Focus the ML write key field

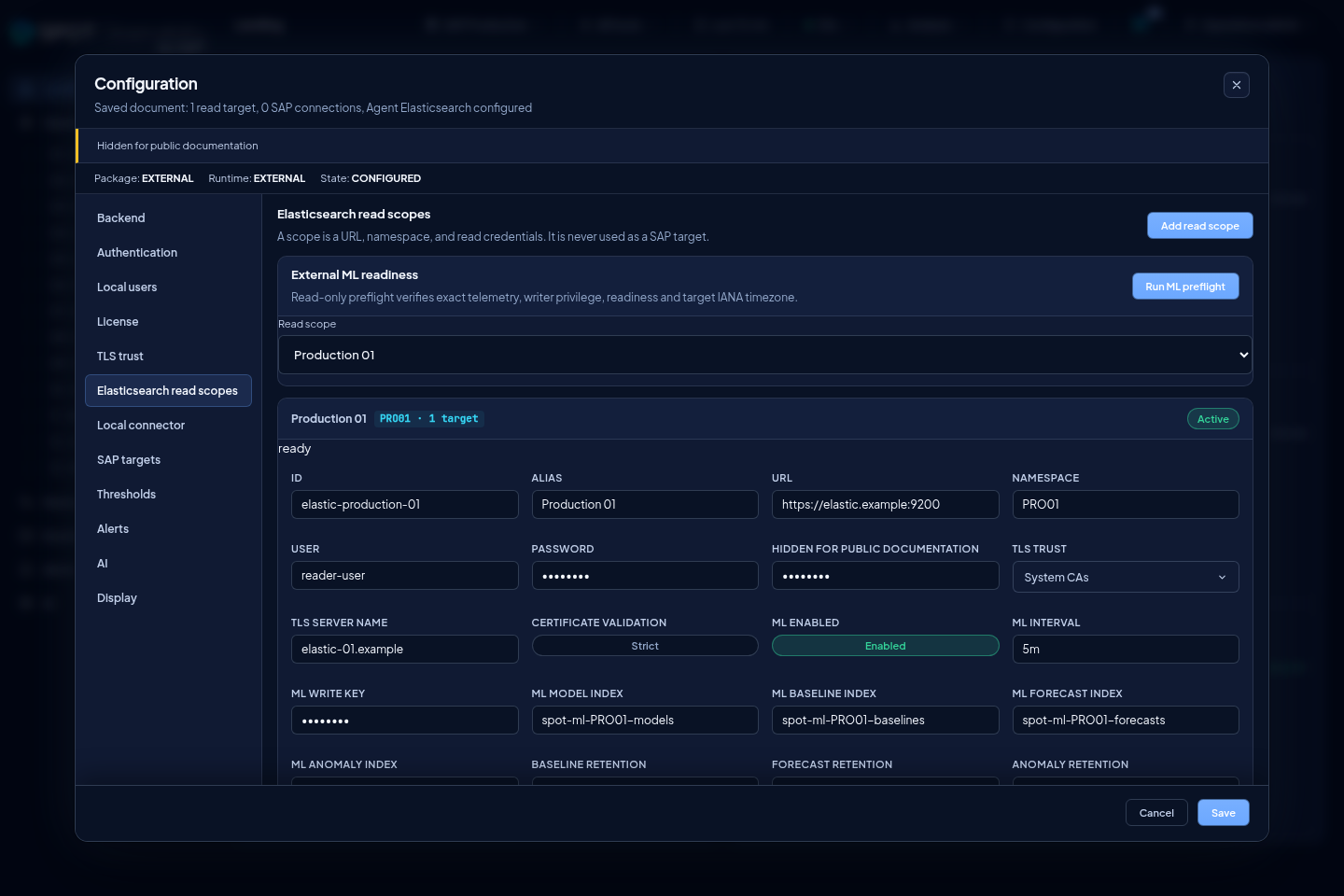coord(405,721)
